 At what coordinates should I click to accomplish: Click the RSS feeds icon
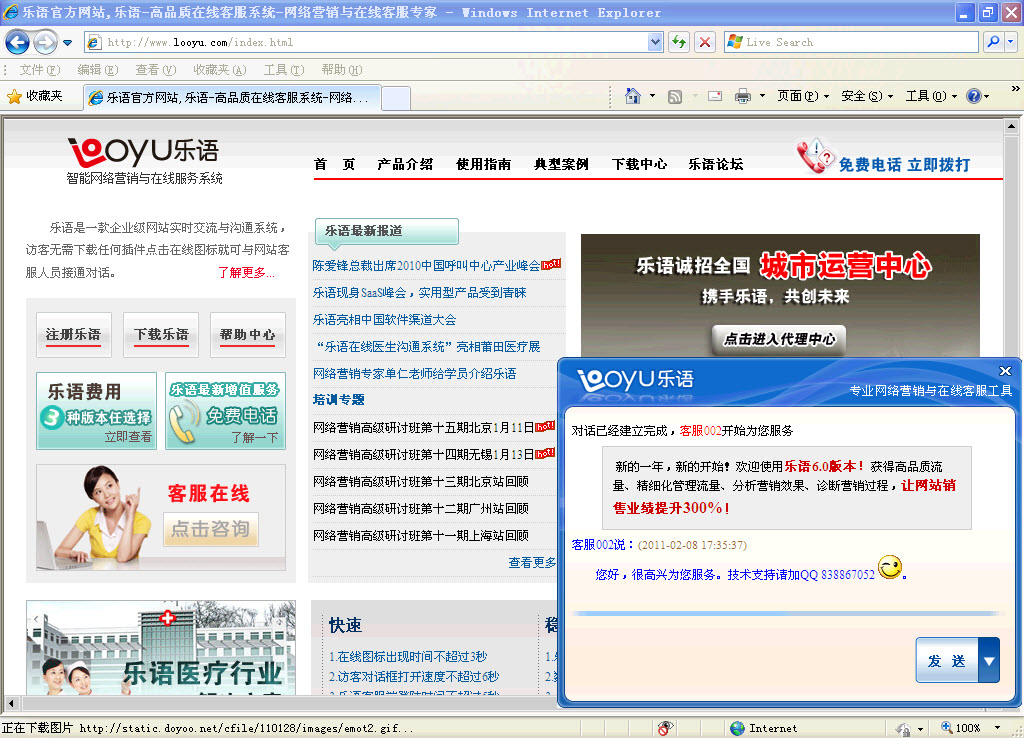coord(675,97)
